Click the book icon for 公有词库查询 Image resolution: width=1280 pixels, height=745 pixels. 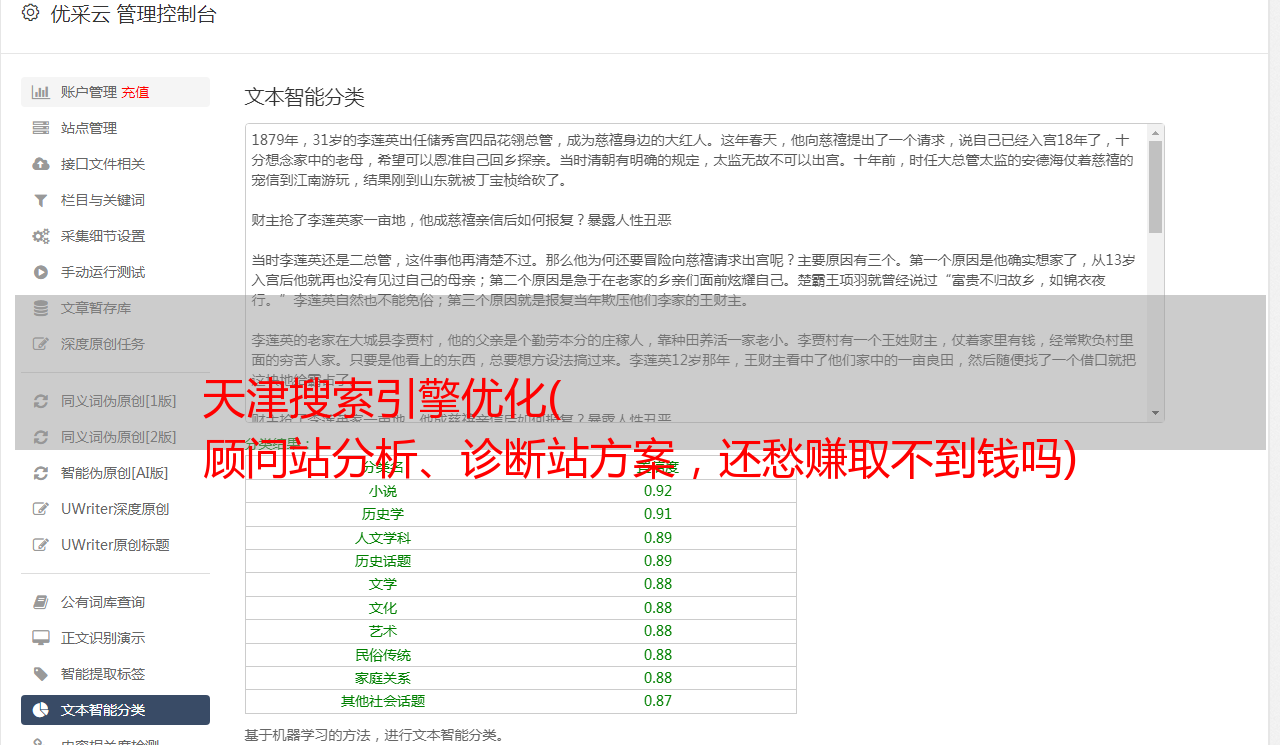click(x=40, y=602)
